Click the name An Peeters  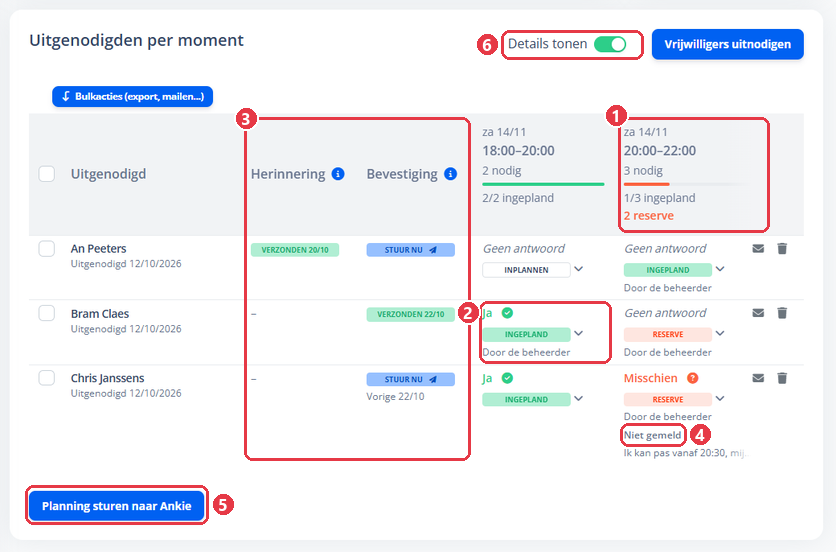point(99,249)
